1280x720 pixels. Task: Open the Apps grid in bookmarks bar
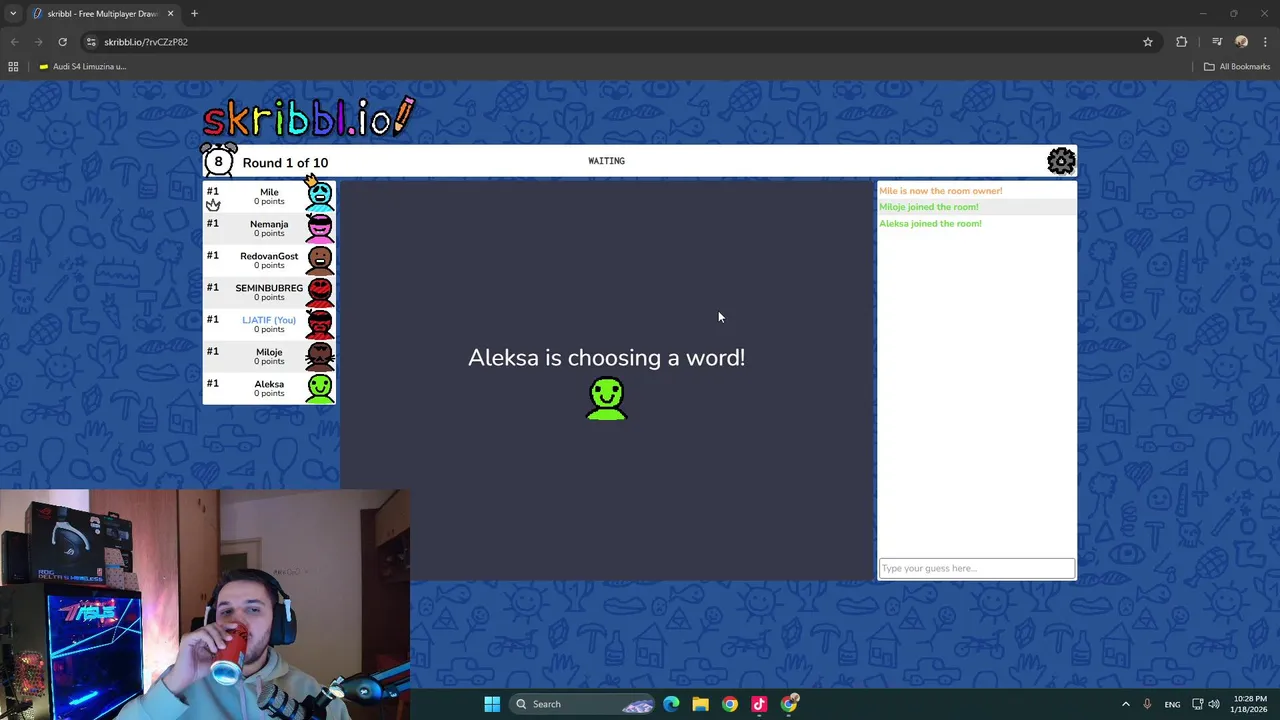(13, 67)
